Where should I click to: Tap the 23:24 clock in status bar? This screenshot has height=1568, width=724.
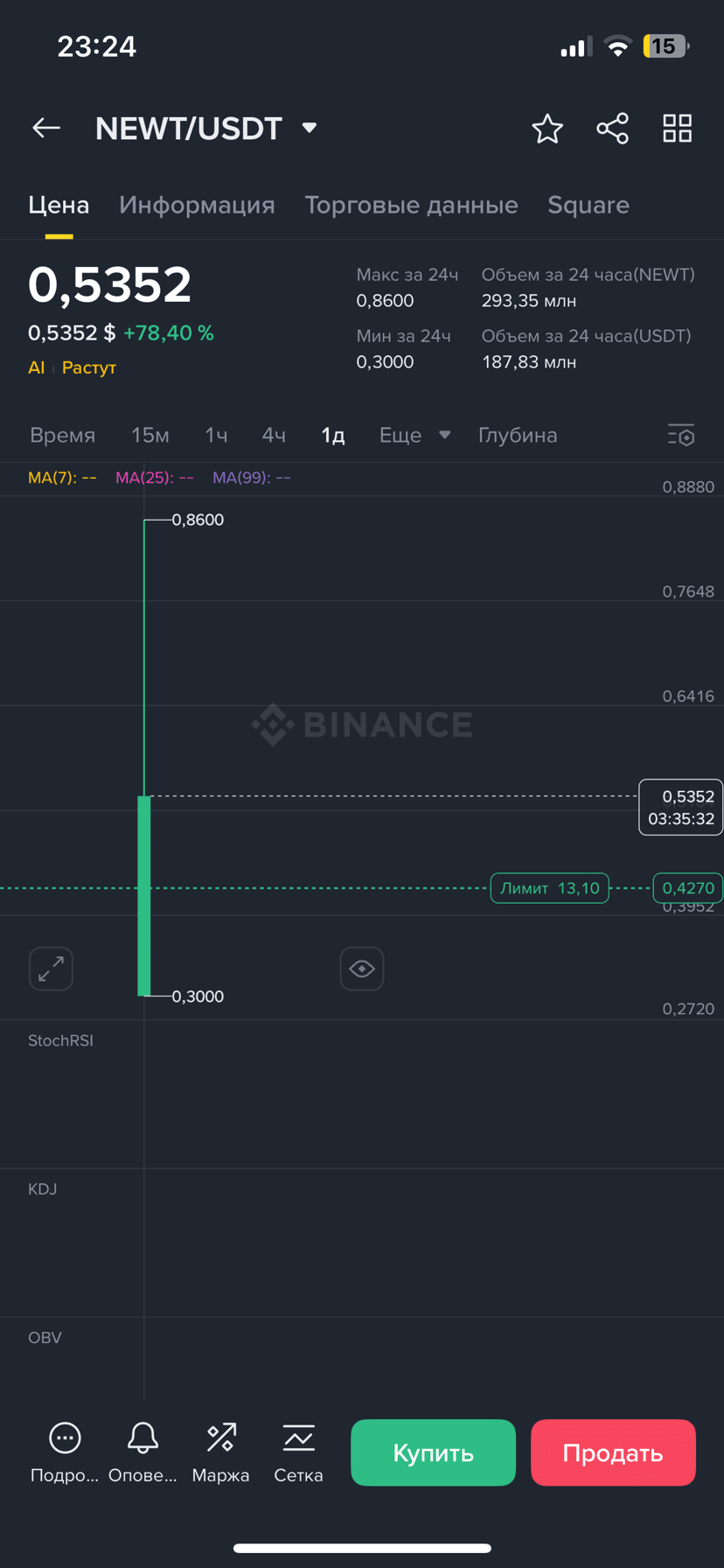point(97,46)
